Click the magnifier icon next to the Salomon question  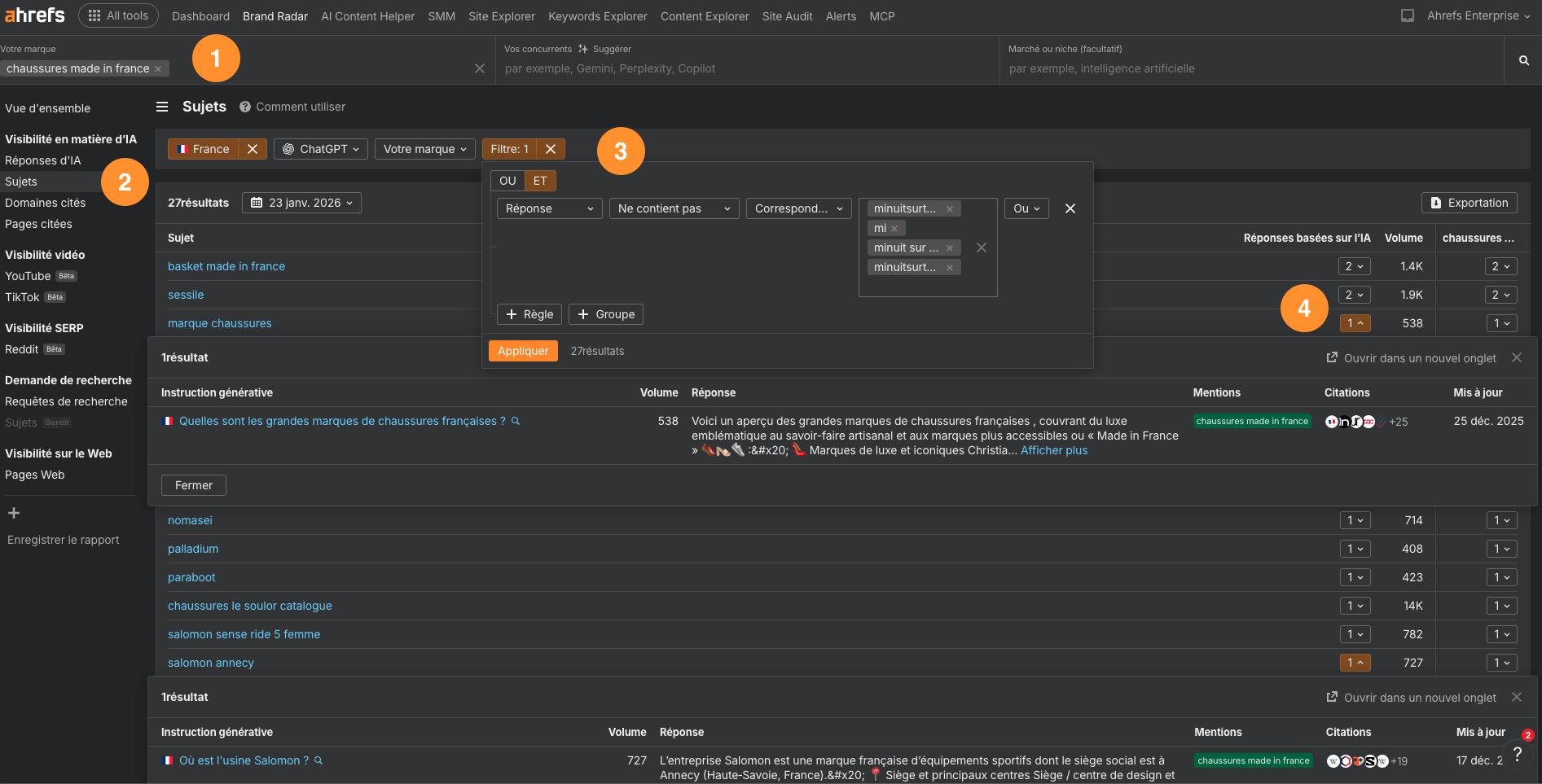point(318,760)
